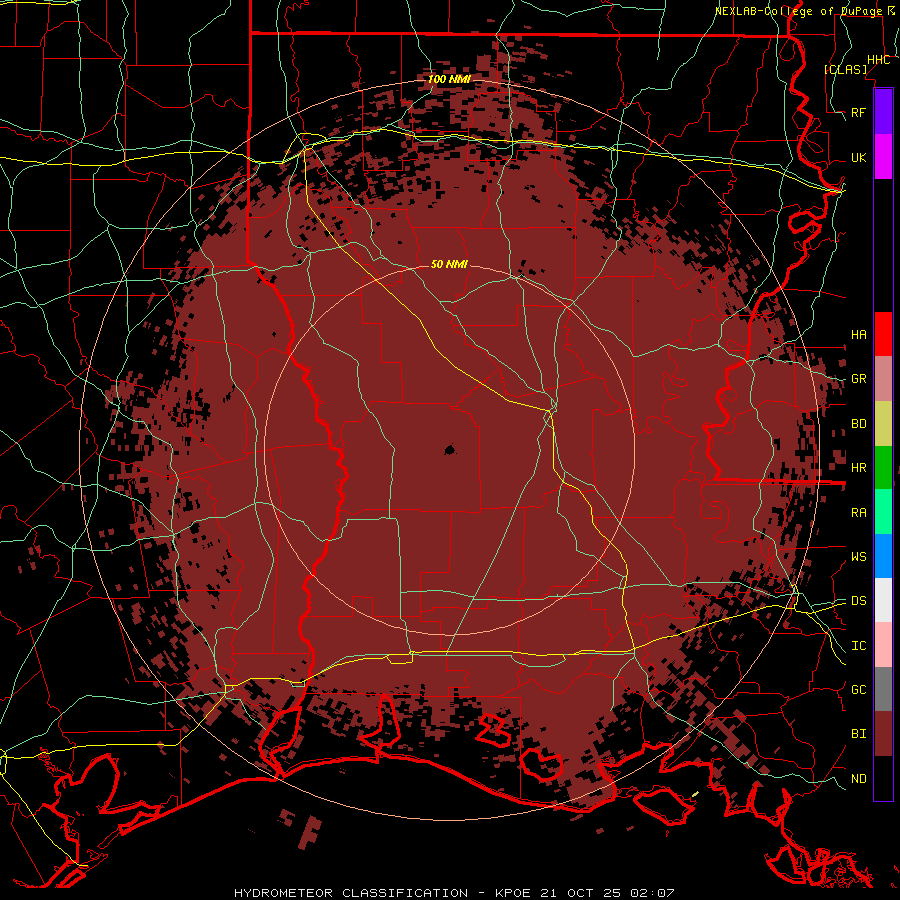Click the "DS" legend label
The image size is (900, 900).
859,600
